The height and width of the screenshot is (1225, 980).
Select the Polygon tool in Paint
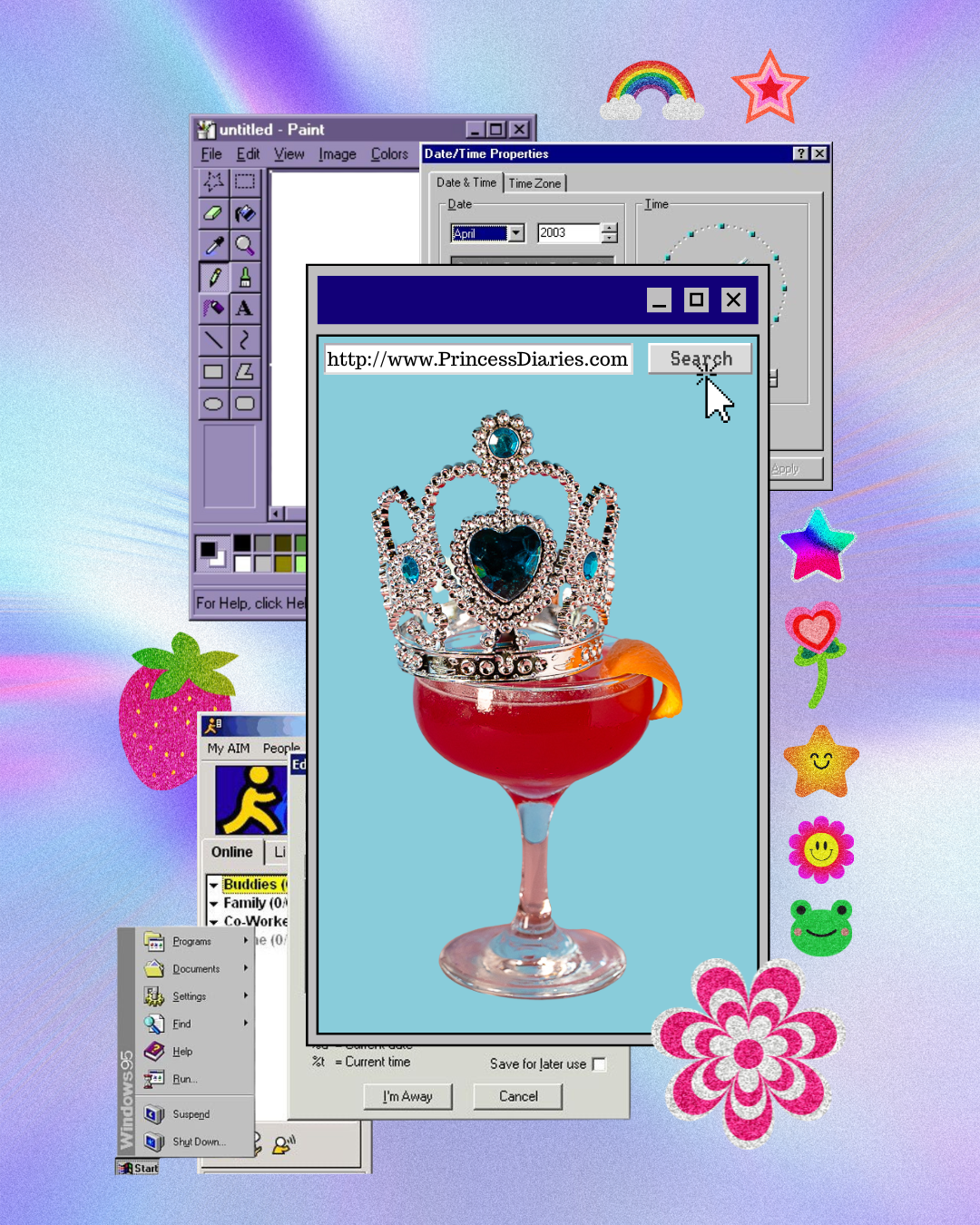[245, 372]
